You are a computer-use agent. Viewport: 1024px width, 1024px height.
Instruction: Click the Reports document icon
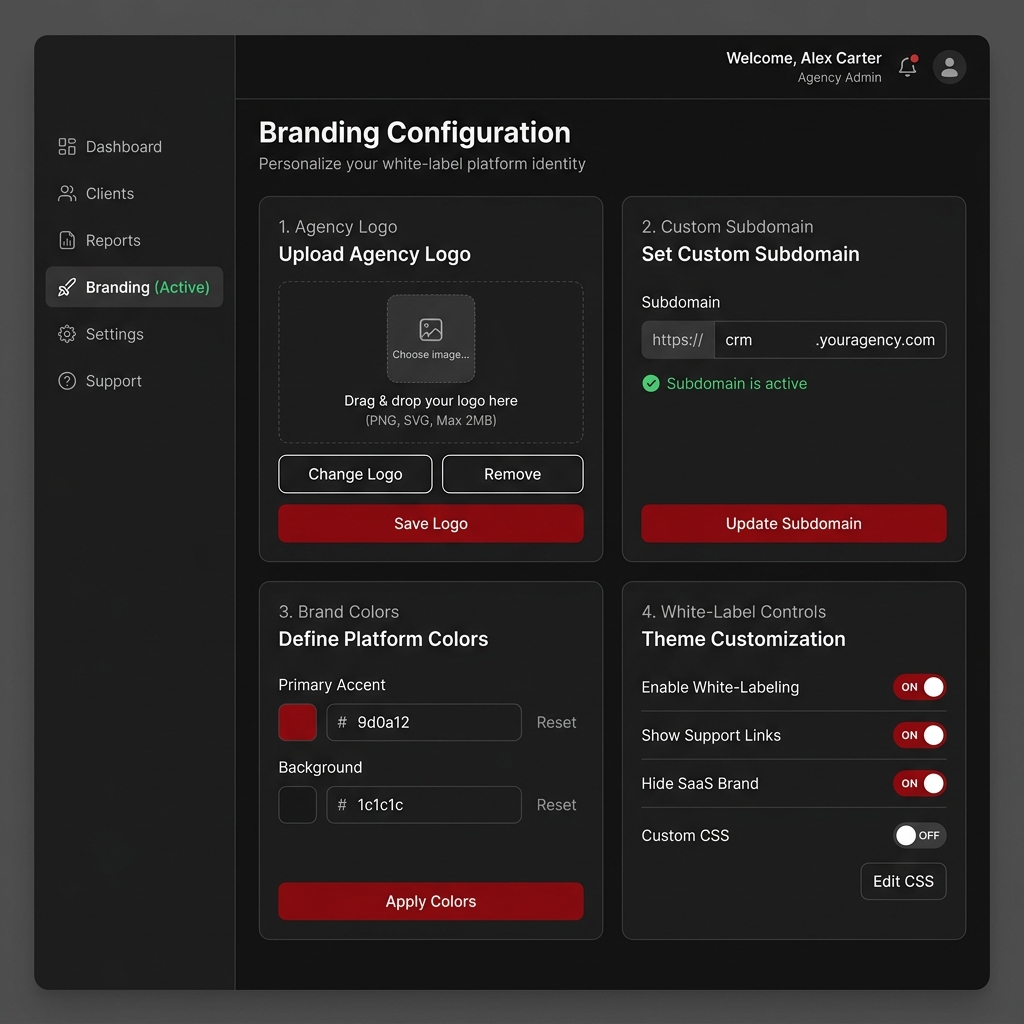click(67, 240)
